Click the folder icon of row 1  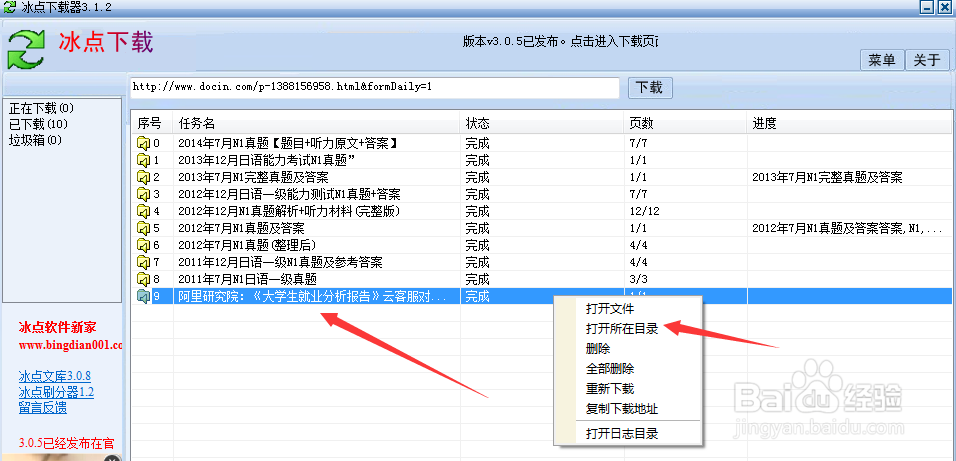(143, 161)
